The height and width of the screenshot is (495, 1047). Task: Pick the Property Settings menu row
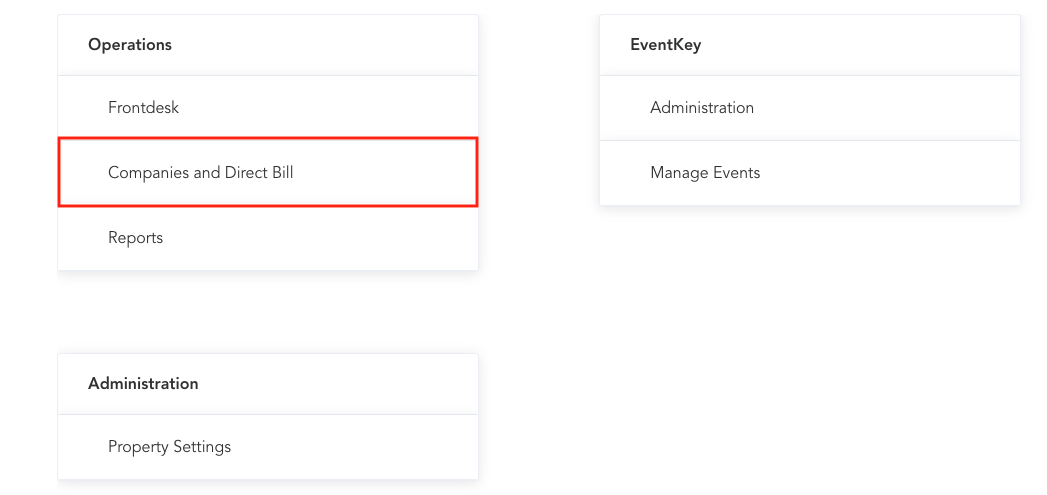[x=268, y=447]
